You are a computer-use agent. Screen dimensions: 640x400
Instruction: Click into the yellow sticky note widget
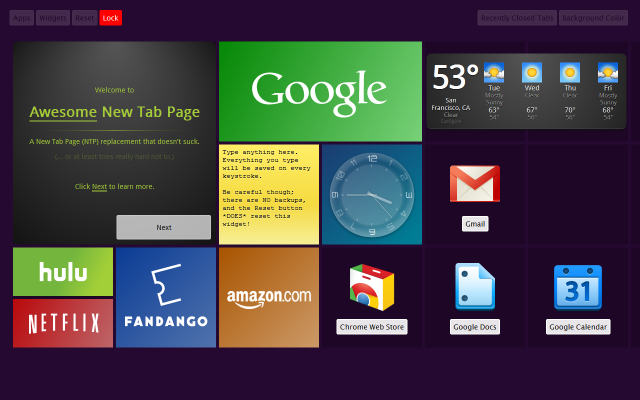pos(269,194)
